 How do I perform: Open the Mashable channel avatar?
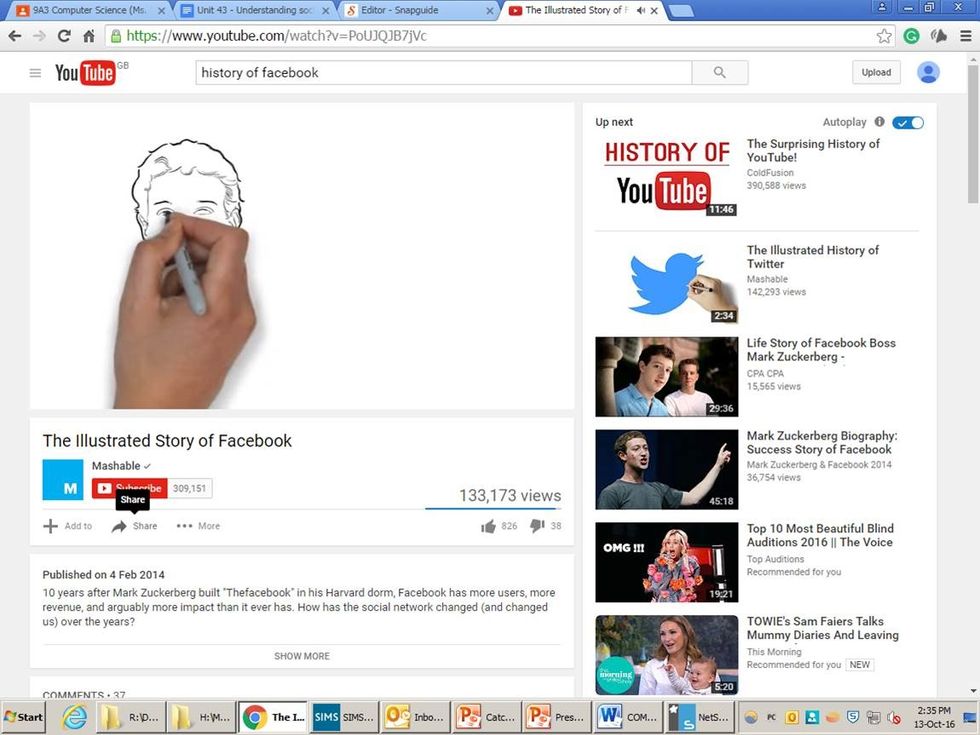62,480
